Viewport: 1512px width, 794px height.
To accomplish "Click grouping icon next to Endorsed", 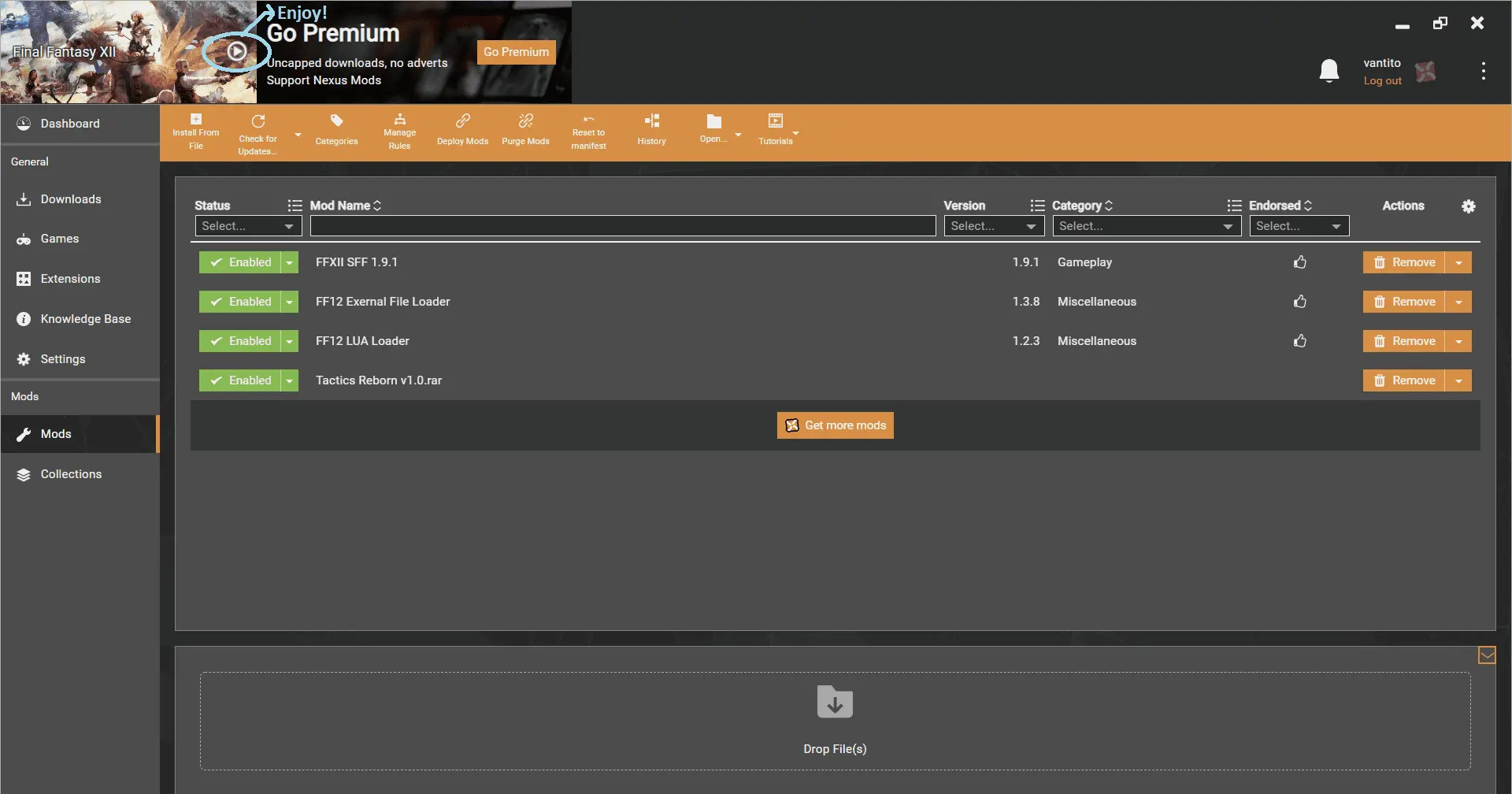I will 1235,206.
